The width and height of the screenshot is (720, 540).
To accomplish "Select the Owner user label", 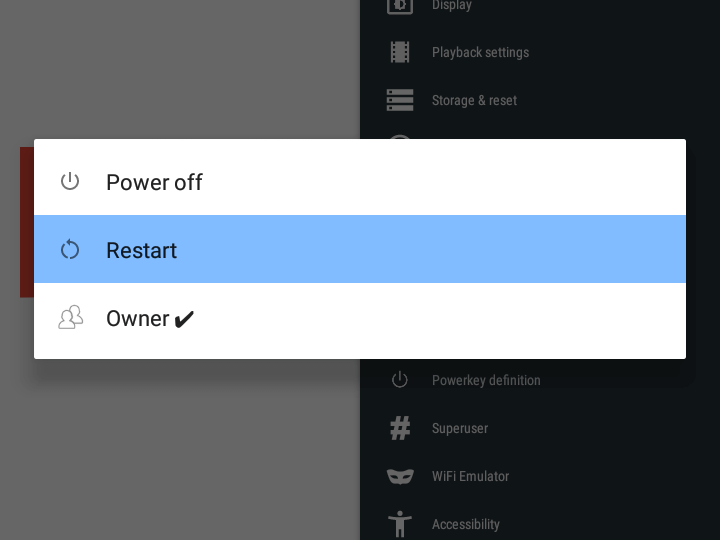I will 138,318.
